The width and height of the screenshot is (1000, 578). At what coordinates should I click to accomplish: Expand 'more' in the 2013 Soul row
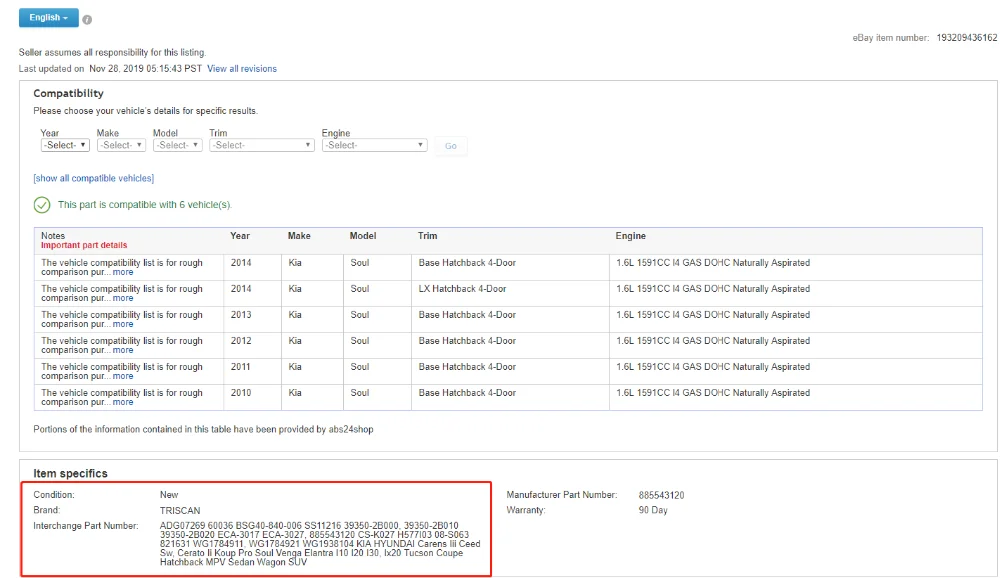pyautogui.click(x=123, y=325)
